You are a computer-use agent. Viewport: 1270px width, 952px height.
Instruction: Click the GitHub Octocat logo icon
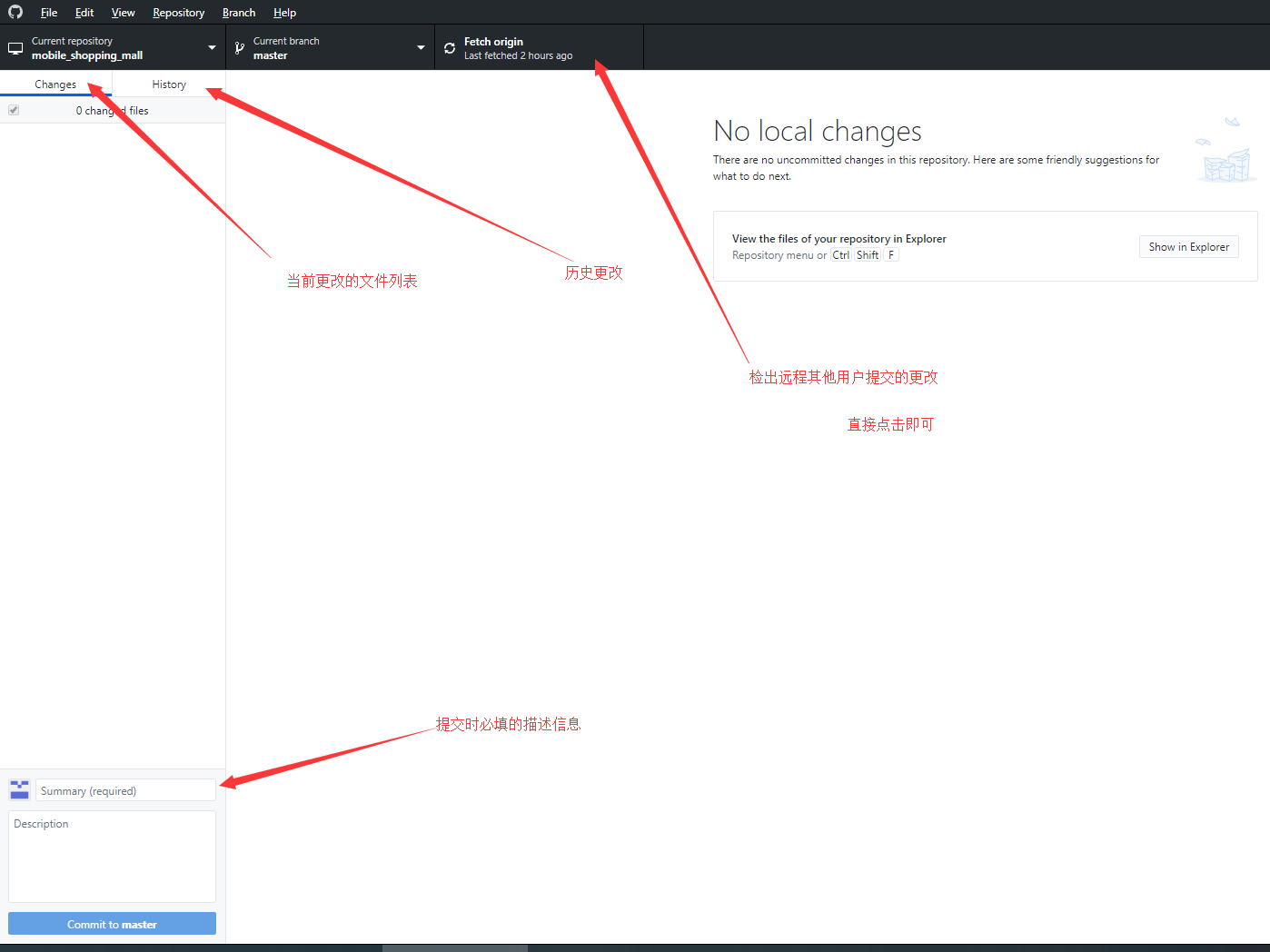coord(15,12)
